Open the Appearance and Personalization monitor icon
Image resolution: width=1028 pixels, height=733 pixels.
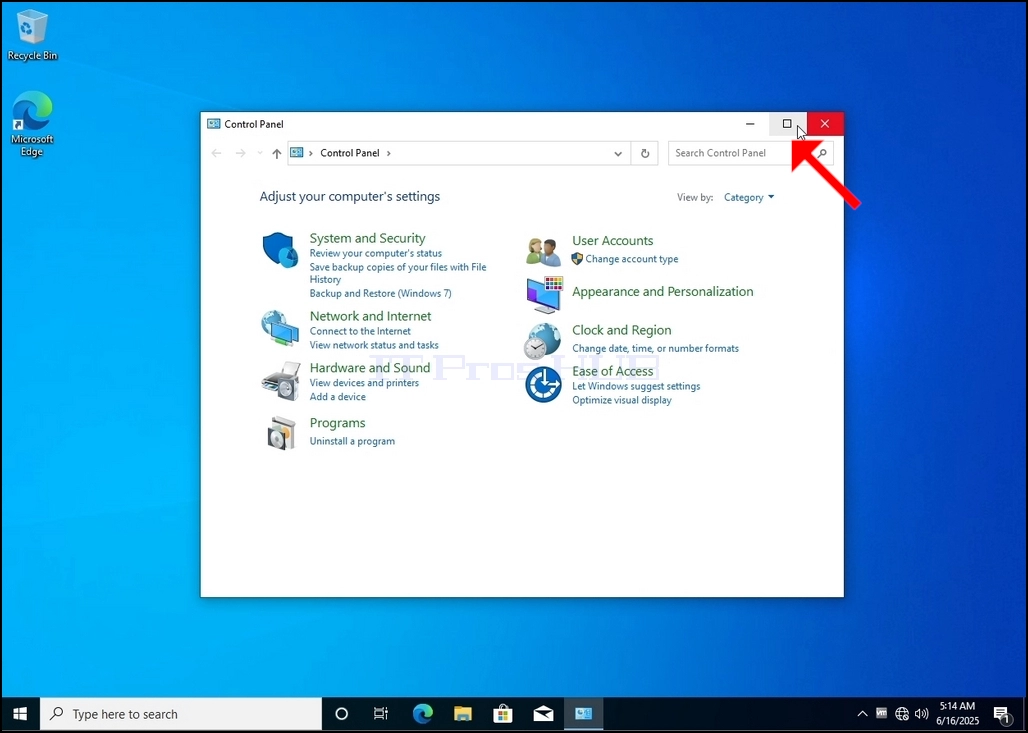pyautogui.click(x=544, y=294)
